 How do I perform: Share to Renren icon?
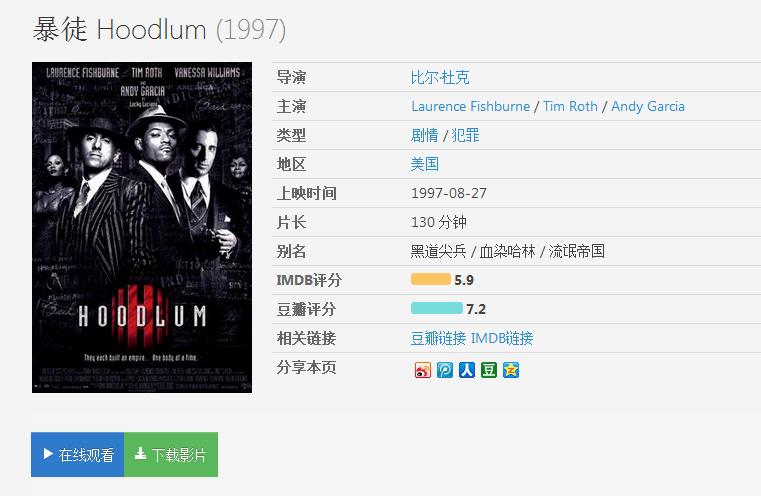(x=467, y=370)
